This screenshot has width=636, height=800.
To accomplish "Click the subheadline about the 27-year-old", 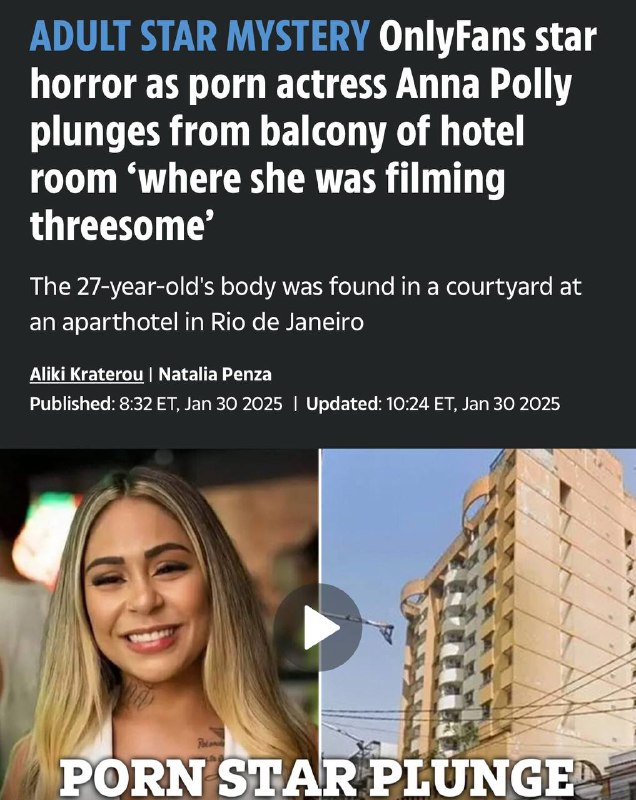I will [x=305, y=304].
